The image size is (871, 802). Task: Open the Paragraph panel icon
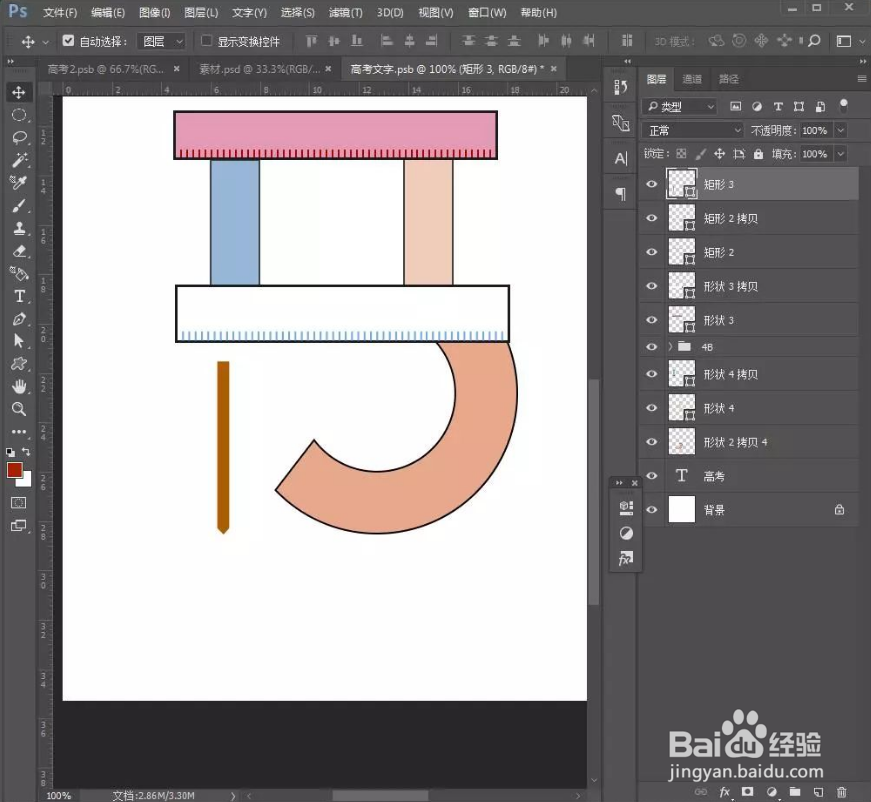tap(621, 194)
